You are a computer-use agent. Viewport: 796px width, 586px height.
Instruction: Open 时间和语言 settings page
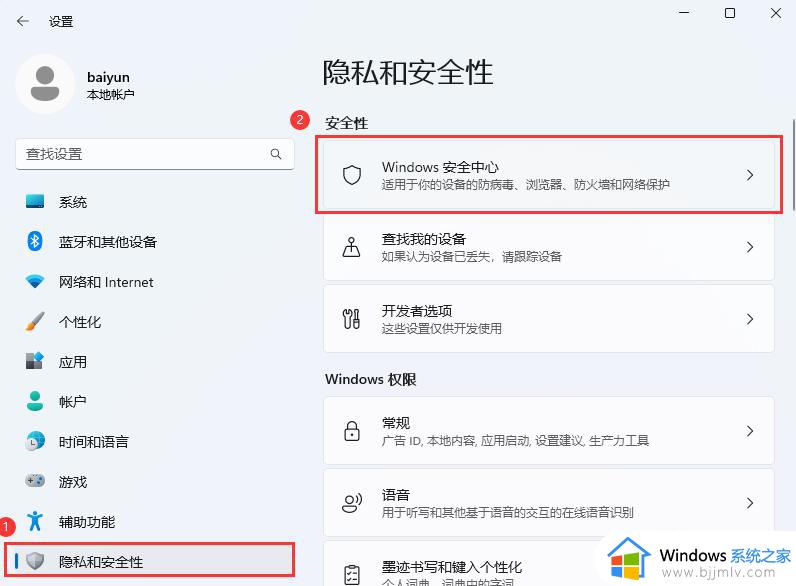coord(155,441)
